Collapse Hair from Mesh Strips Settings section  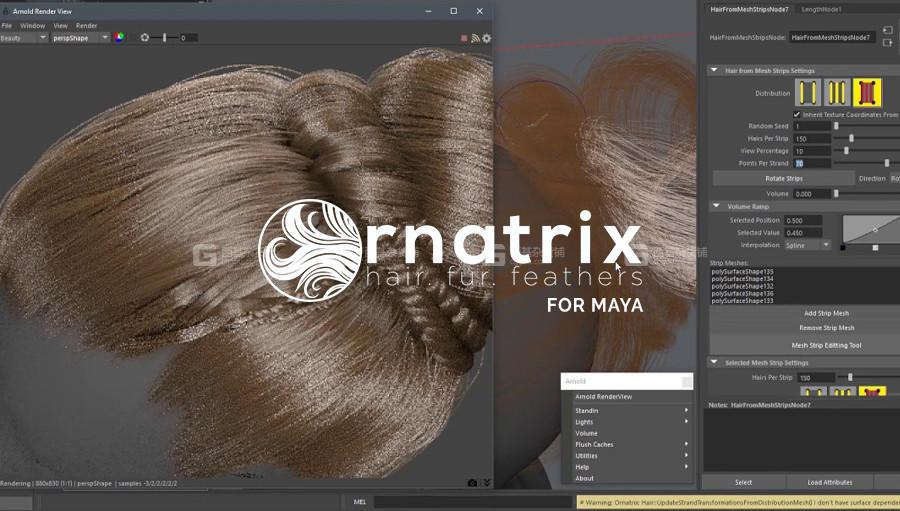click(x=714, y=70)
